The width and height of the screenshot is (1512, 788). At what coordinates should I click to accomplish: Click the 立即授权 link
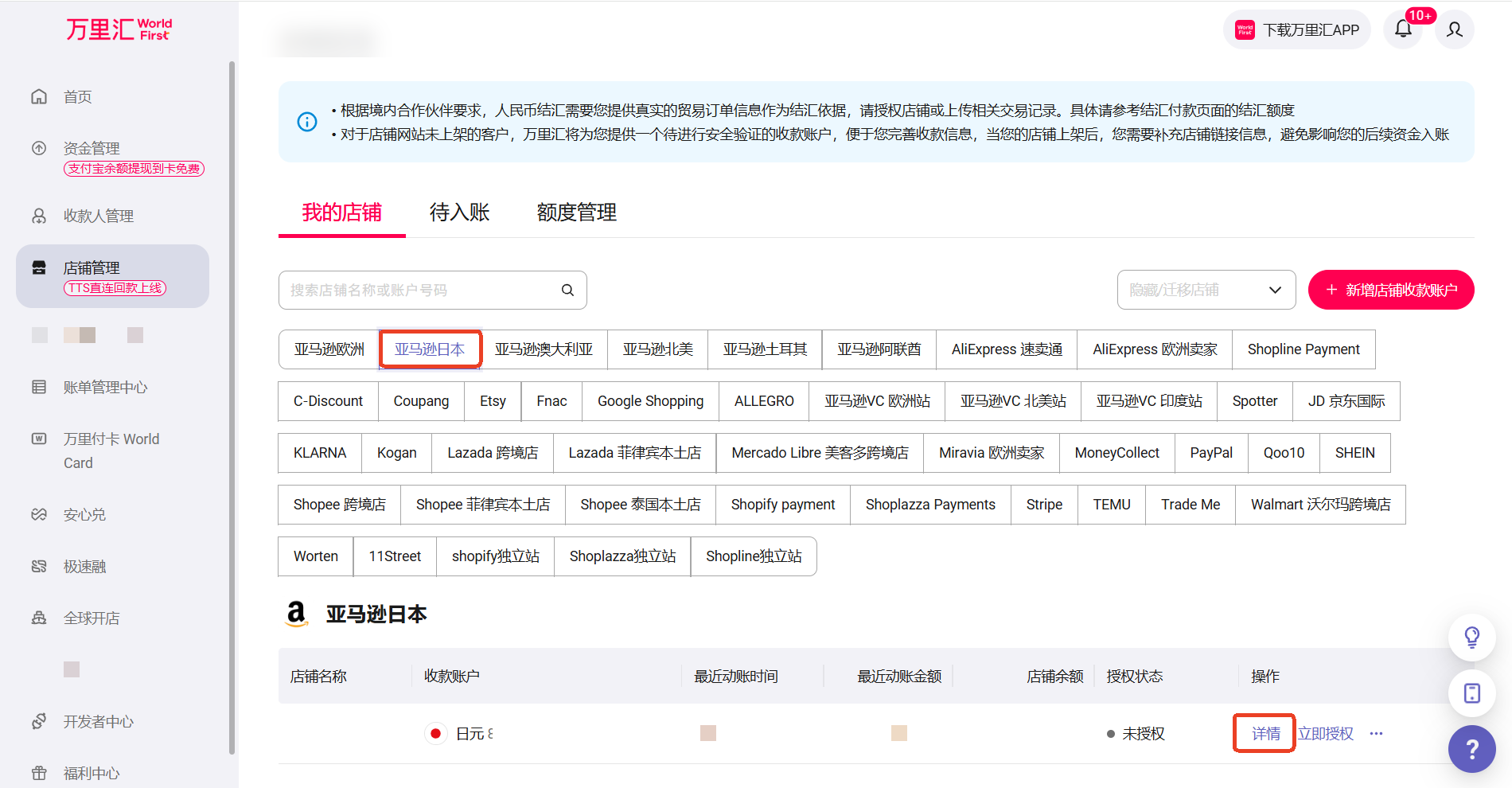1325,733
